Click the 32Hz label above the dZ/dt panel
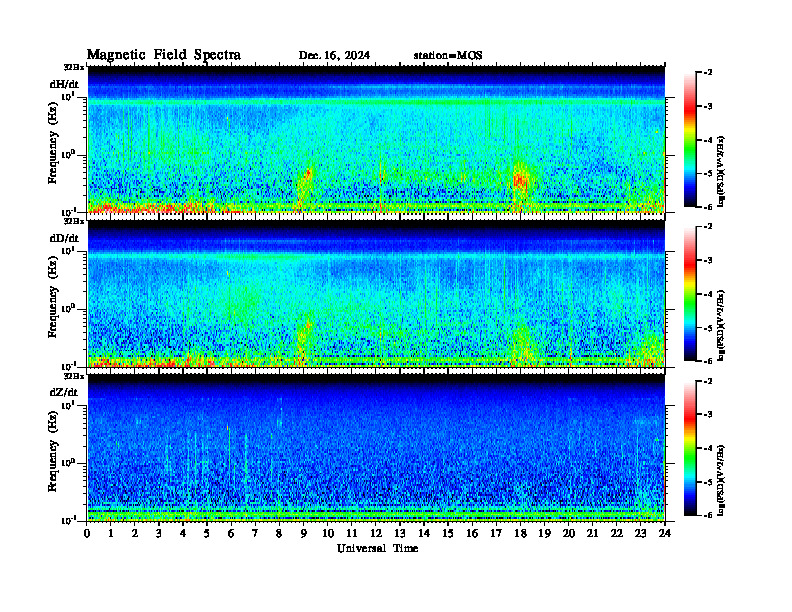 point(74,376)
